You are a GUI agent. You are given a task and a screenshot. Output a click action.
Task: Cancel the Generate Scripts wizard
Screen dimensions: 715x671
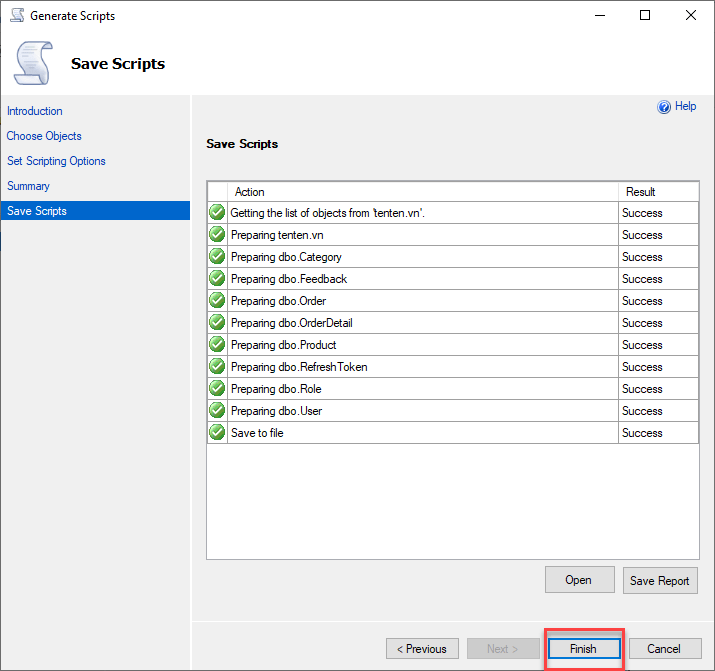665,649
